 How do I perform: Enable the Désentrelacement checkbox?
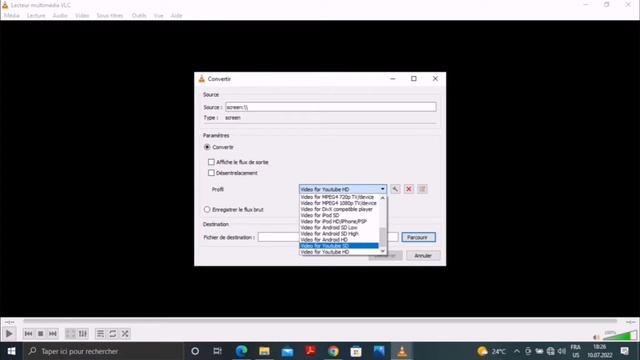coord(211,173)
